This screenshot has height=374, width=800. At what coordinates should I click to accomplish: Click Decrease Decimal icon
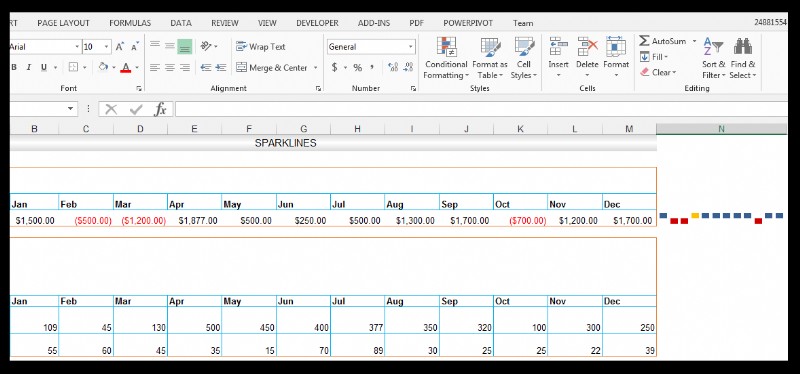click(408, 67)
